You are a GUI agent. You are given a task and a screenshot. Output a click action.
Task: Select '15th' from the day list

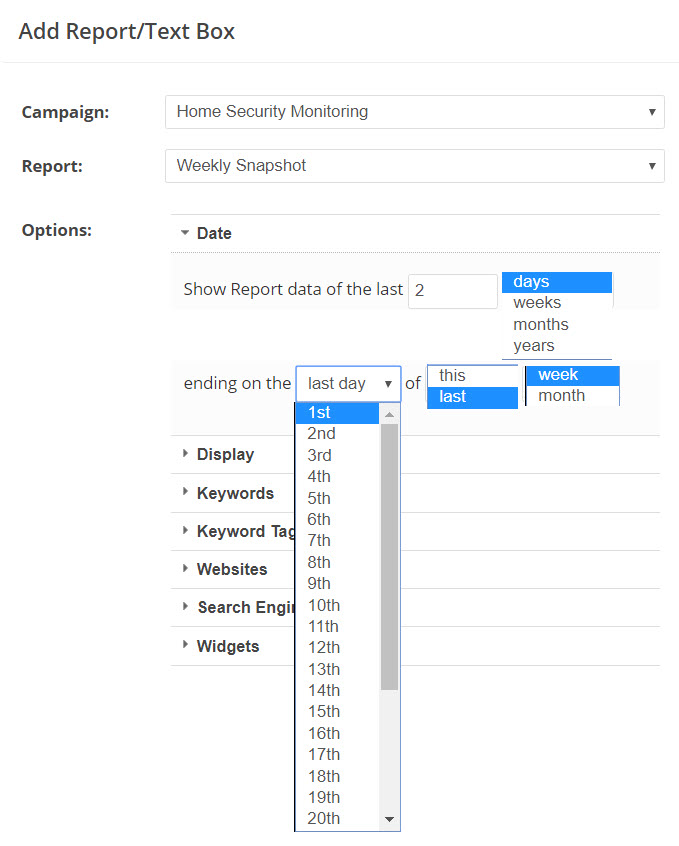pyautogui.click(x=324, y=712)
